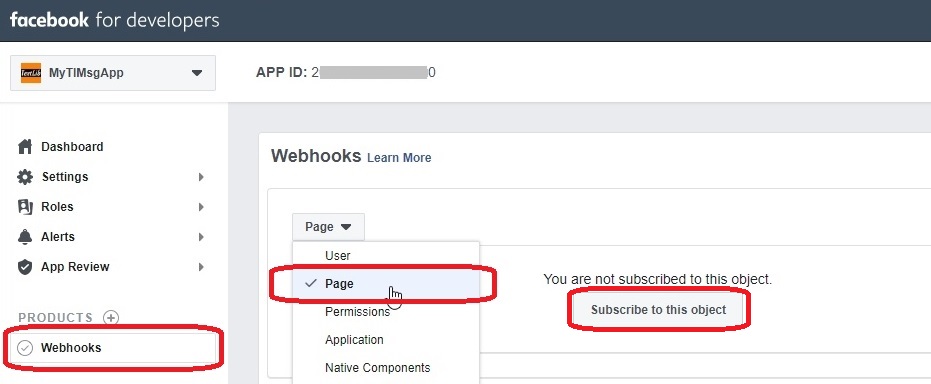This screenshot has height=384, width=931.
Task: Add a product with the plus icon
Action: (x=110, y=318)
